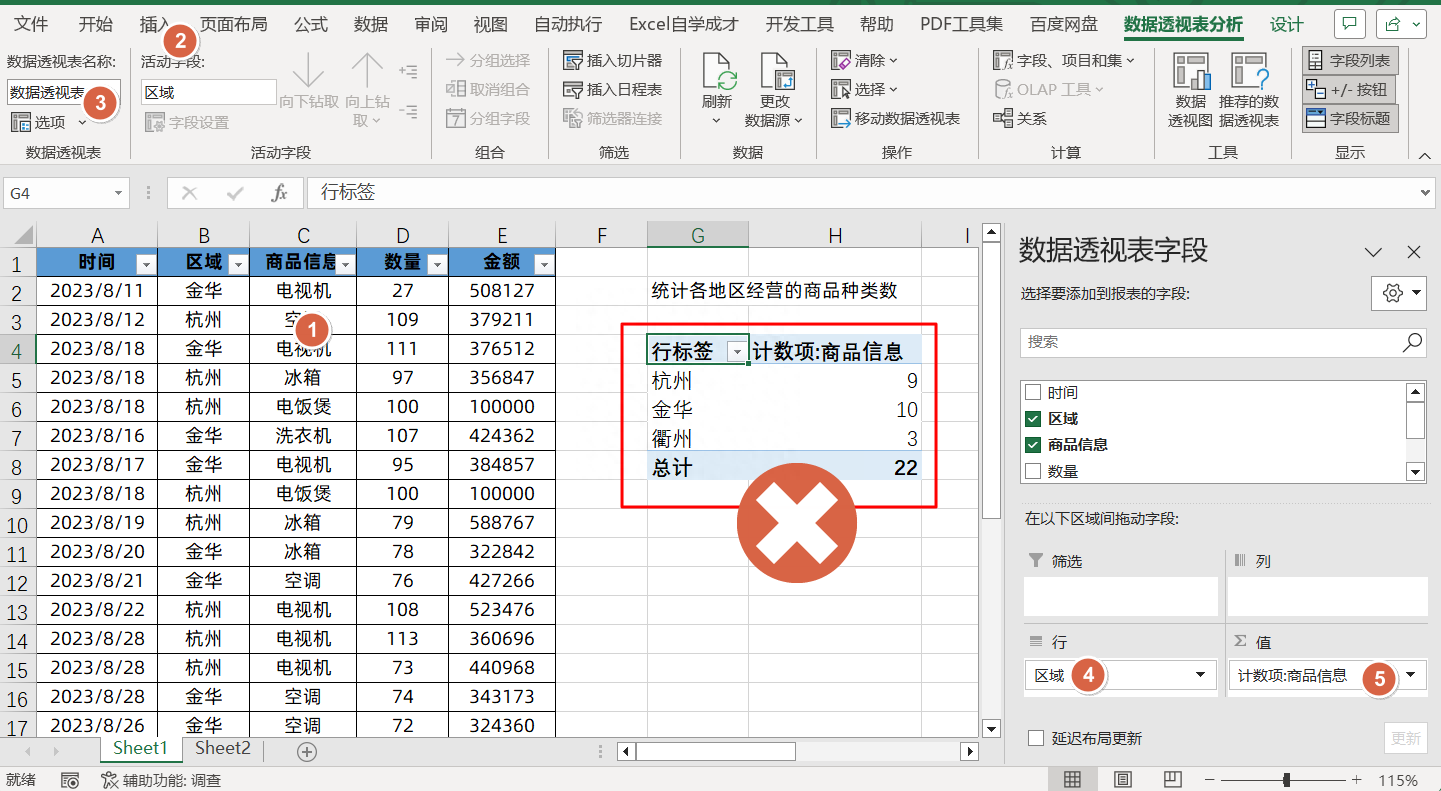Viewport: 1441px width, 791px height.
Task: Select cell containing 衢州
Action: (x=697, y=438)
